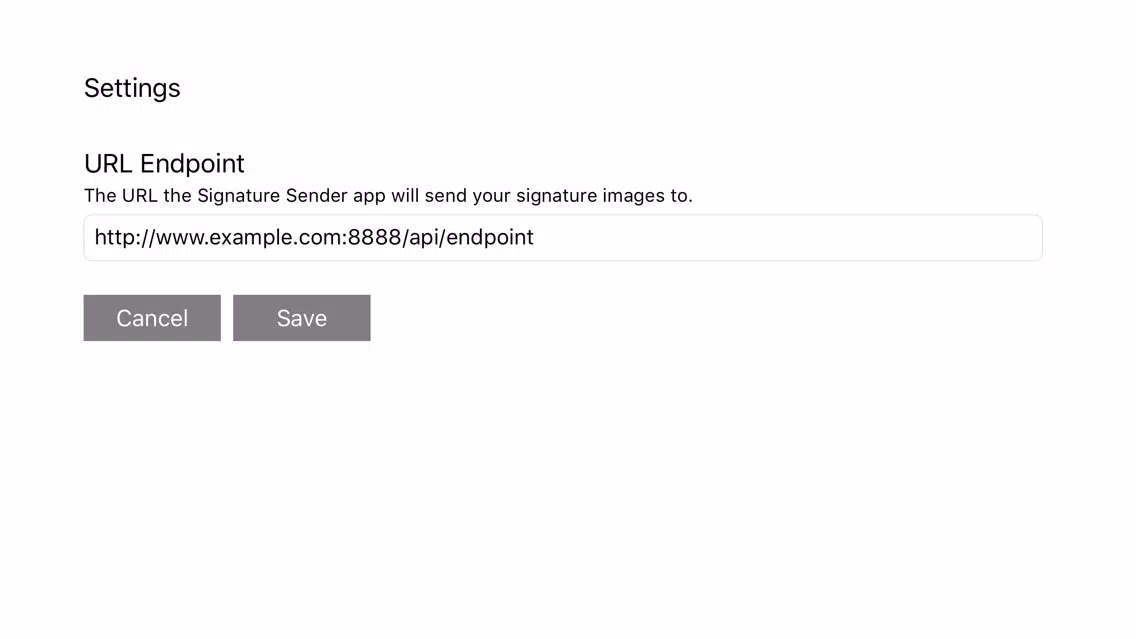Focus the URL Endpoint text field
Image resolution: width=1136 pixels, height=639 pixels.
pyautogui.click(x=563, y=238)
